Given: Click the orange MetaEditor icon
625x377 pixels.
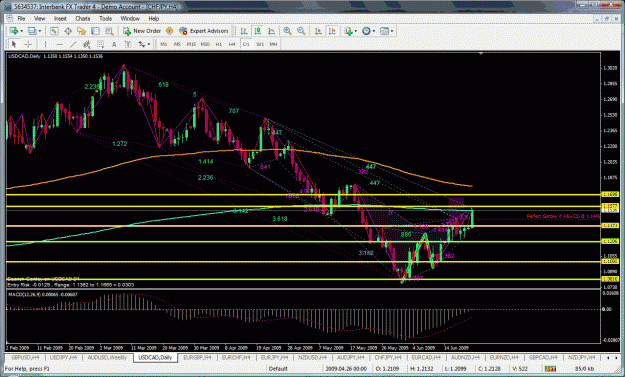Looking at the screenshot, I should click(x=169, y=31).
